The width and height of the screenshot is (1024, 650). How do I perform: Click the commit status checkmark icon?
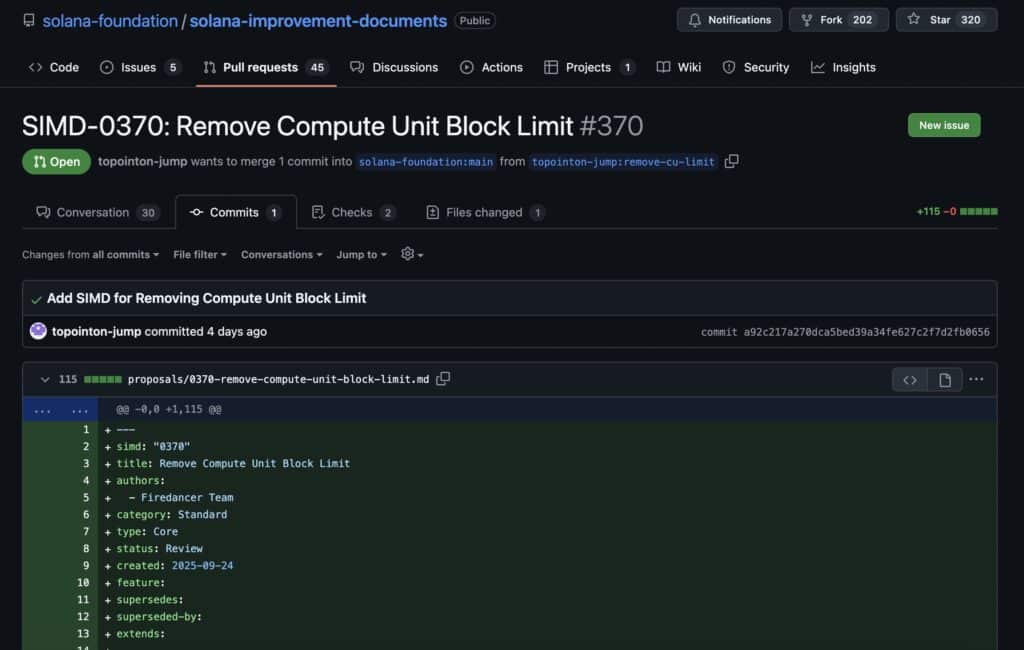click(x=36, y=299)
